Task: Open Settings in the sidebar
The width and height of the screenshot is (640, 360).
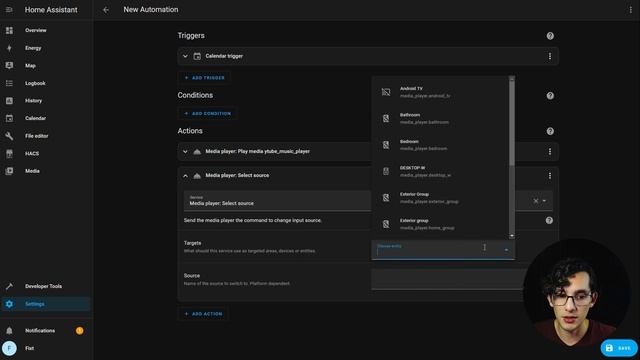Action: (46, 304)
